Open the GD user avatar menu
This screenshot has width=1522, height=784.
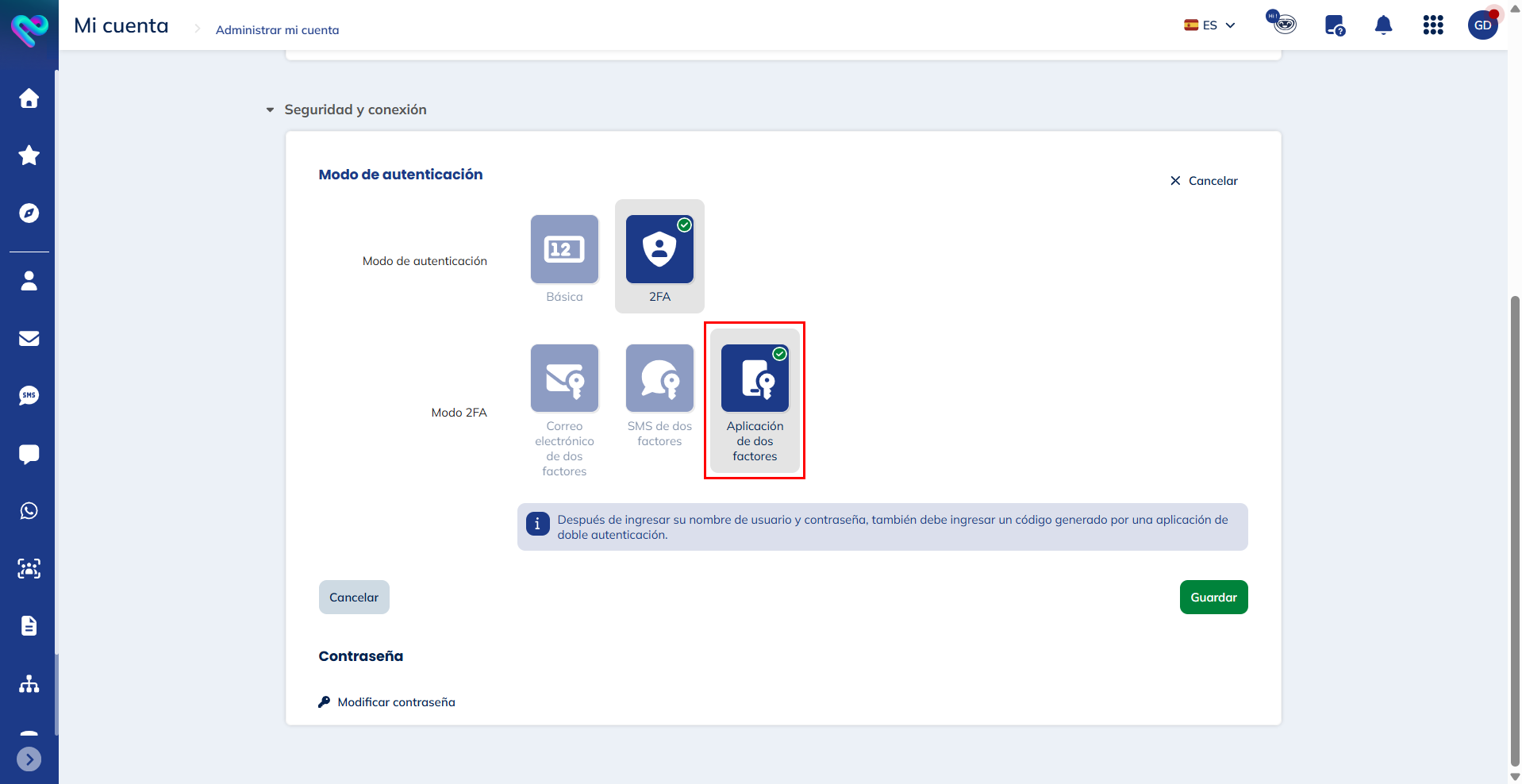coord(1482,25)
